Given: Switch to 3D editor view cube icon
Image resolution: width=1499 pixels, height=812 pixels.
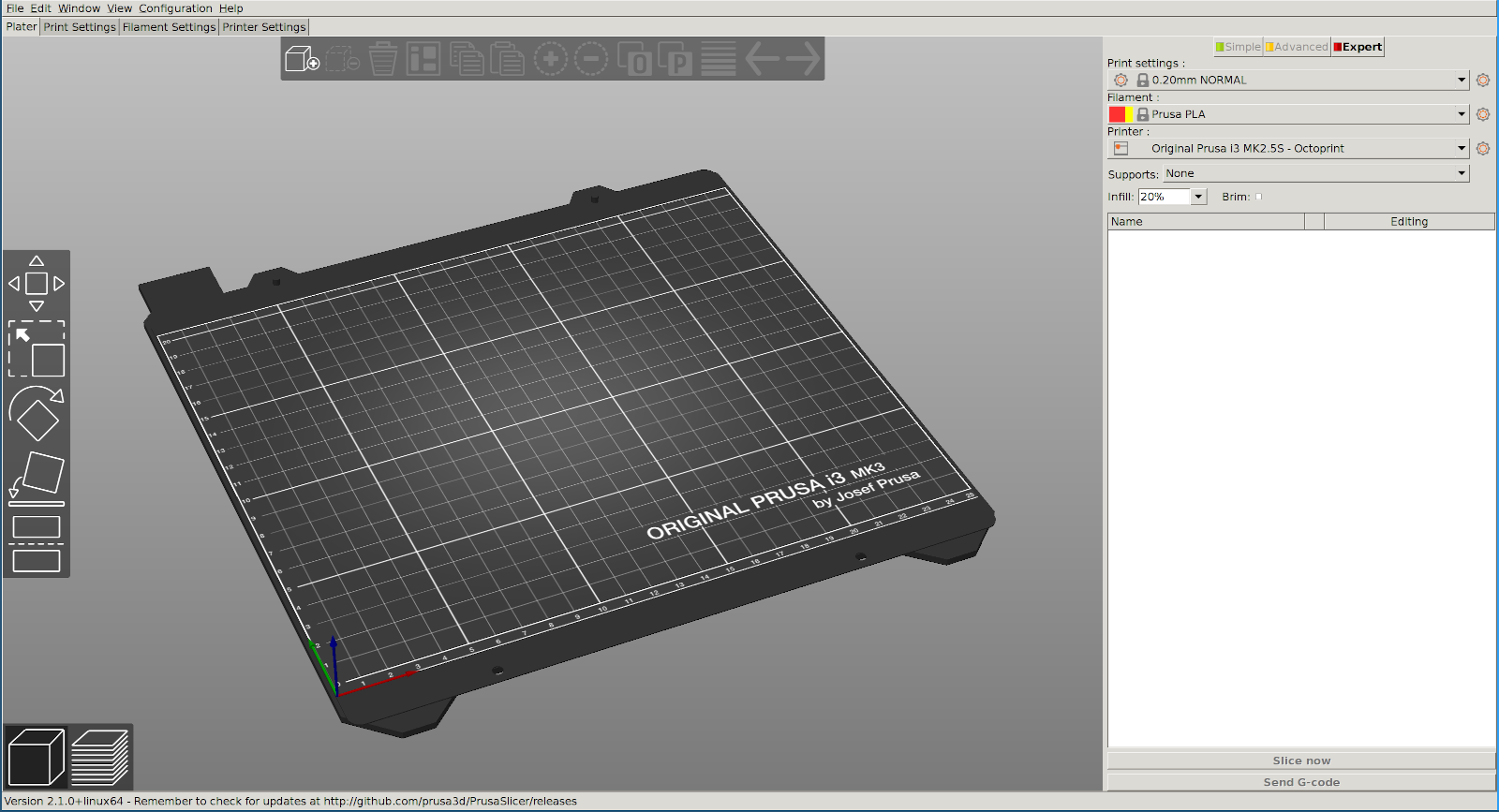Looking at the screenshot, I should (x=37, y=757).
